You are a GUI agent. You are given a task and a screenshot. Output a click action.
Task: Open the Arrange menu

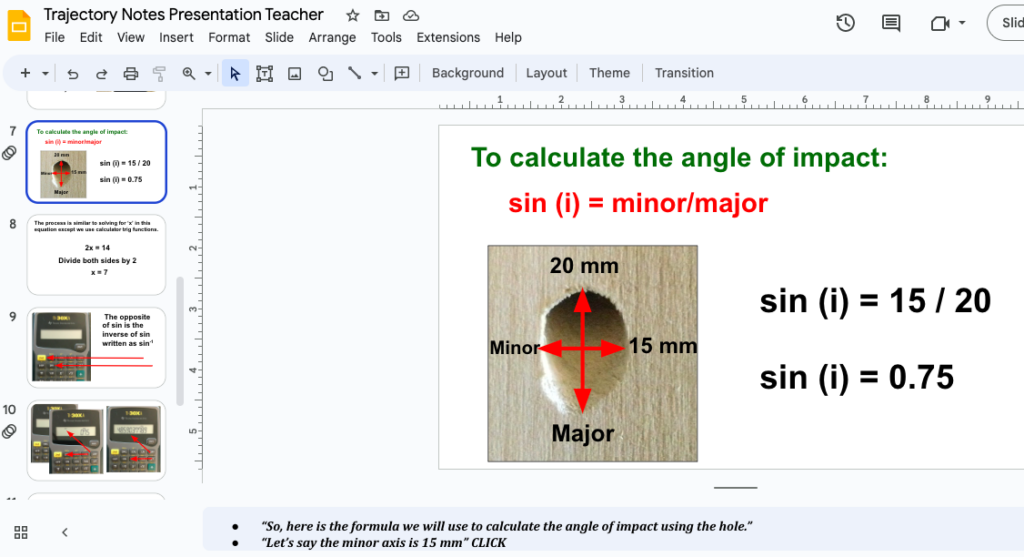[x=332, y=37]
